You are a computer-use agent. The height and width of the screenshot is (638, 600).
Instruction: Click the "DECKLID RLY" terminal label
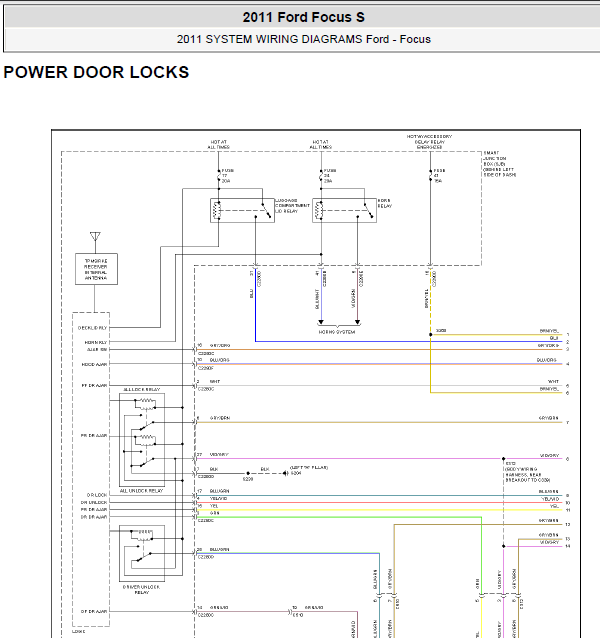click(x=92, y=328)
